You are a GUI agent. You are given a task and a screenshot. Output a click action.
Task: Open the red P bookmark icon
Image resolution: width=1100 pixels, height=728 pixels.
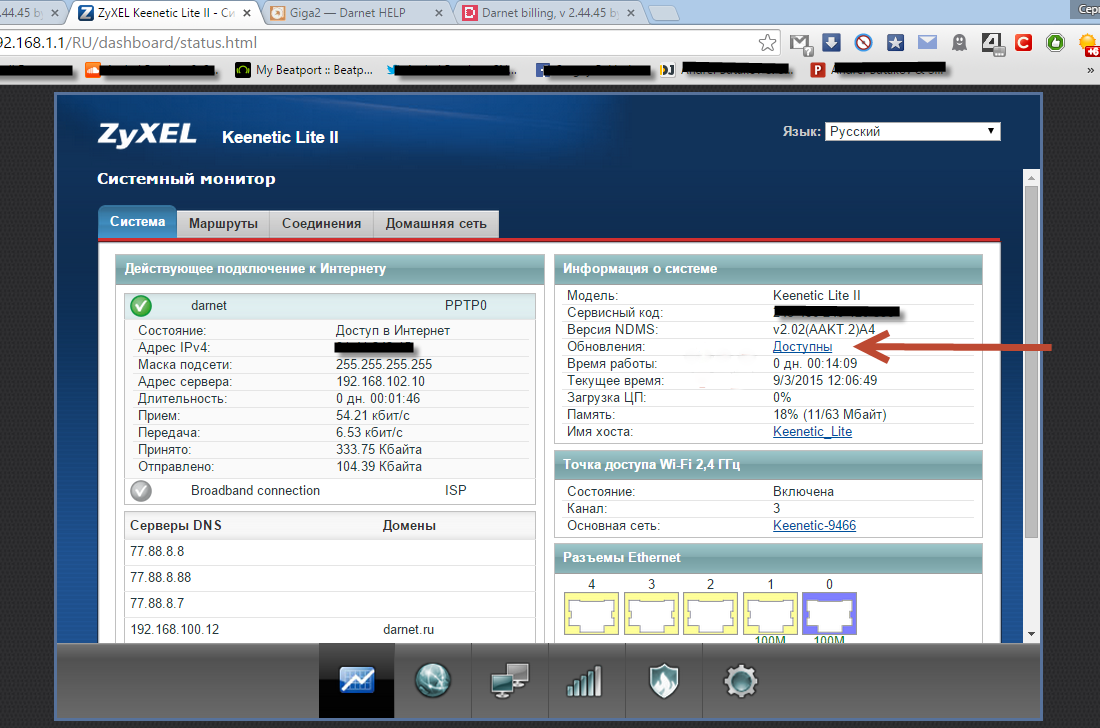(817, 69)
